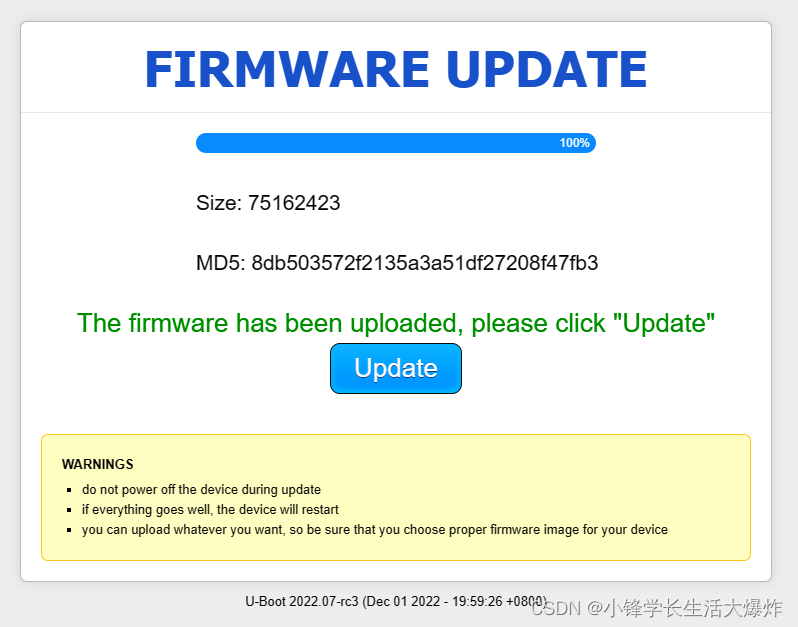Click the blue Update button
The height and width of the screenshot is (627, 798).
point(395,368)
